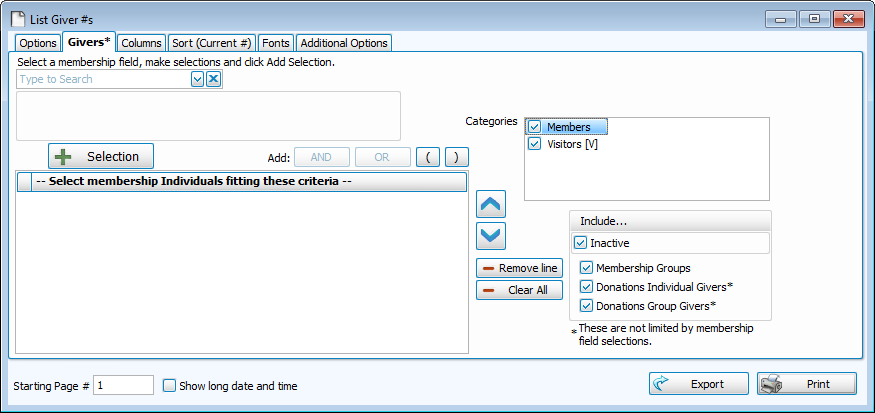Disable Donations Group Givers option
This screenshot has height=413, width=875.
point(587,306)
